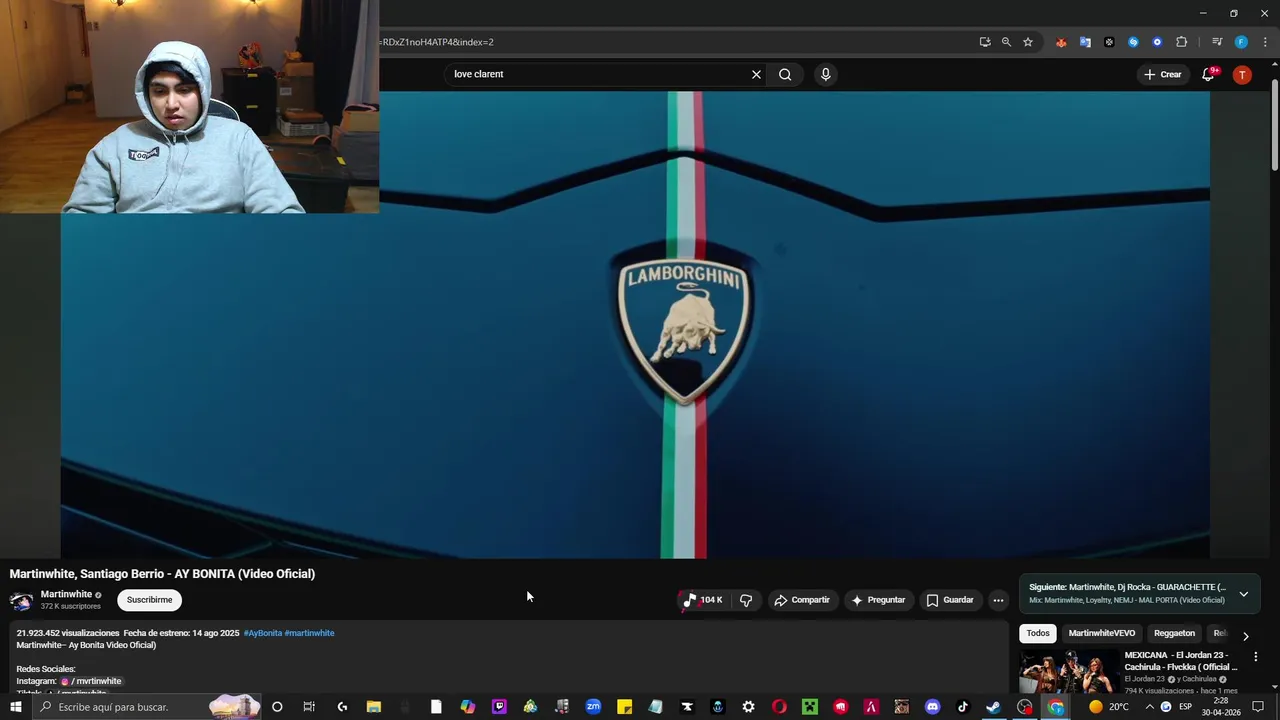Clear the YouTube search box text
Image resolution: width=1280 pixels, height=720 pixels.
756,74
